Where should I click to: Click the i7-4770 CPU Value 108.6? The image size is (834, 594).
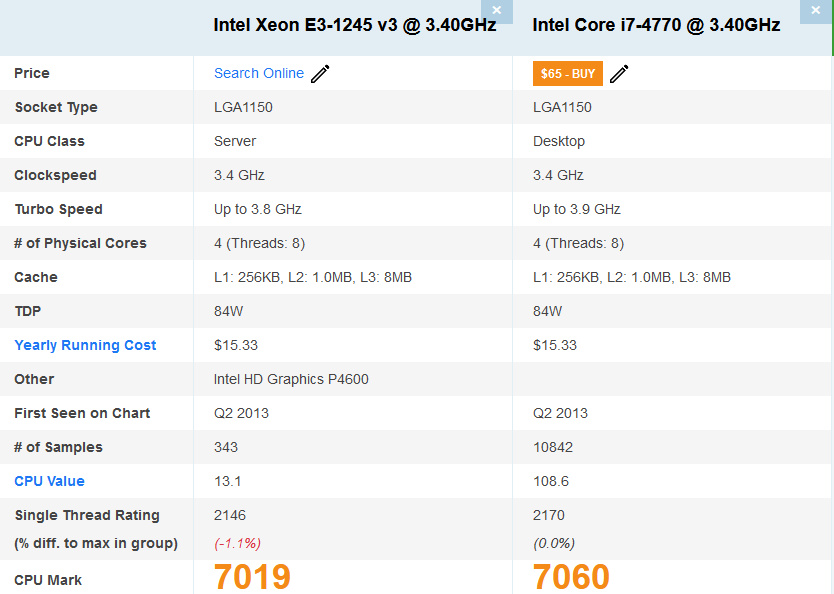[551, 481]
